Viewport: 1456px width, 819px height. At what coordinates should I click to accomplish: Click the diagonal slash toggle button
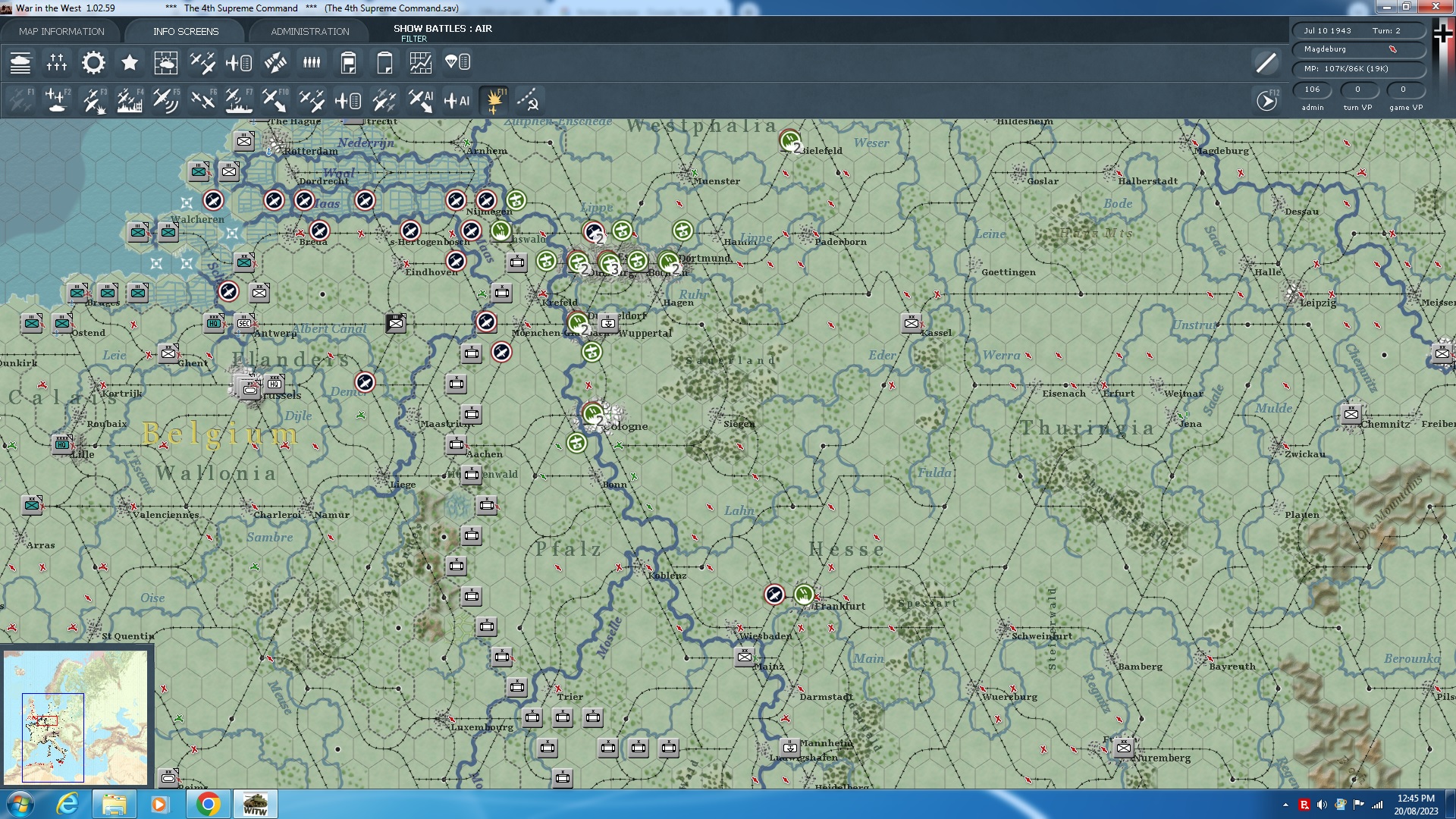tap(1266, 62)
